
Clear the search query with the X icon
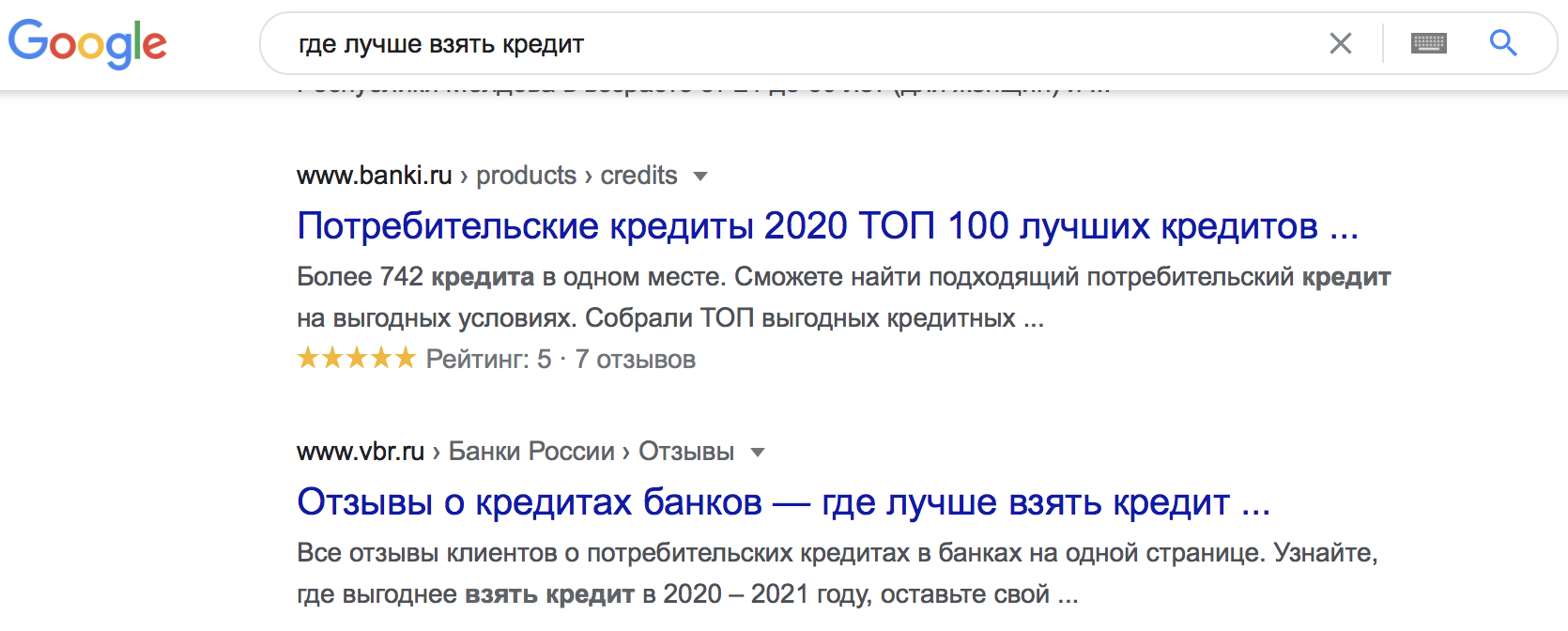click(1341, 43)
